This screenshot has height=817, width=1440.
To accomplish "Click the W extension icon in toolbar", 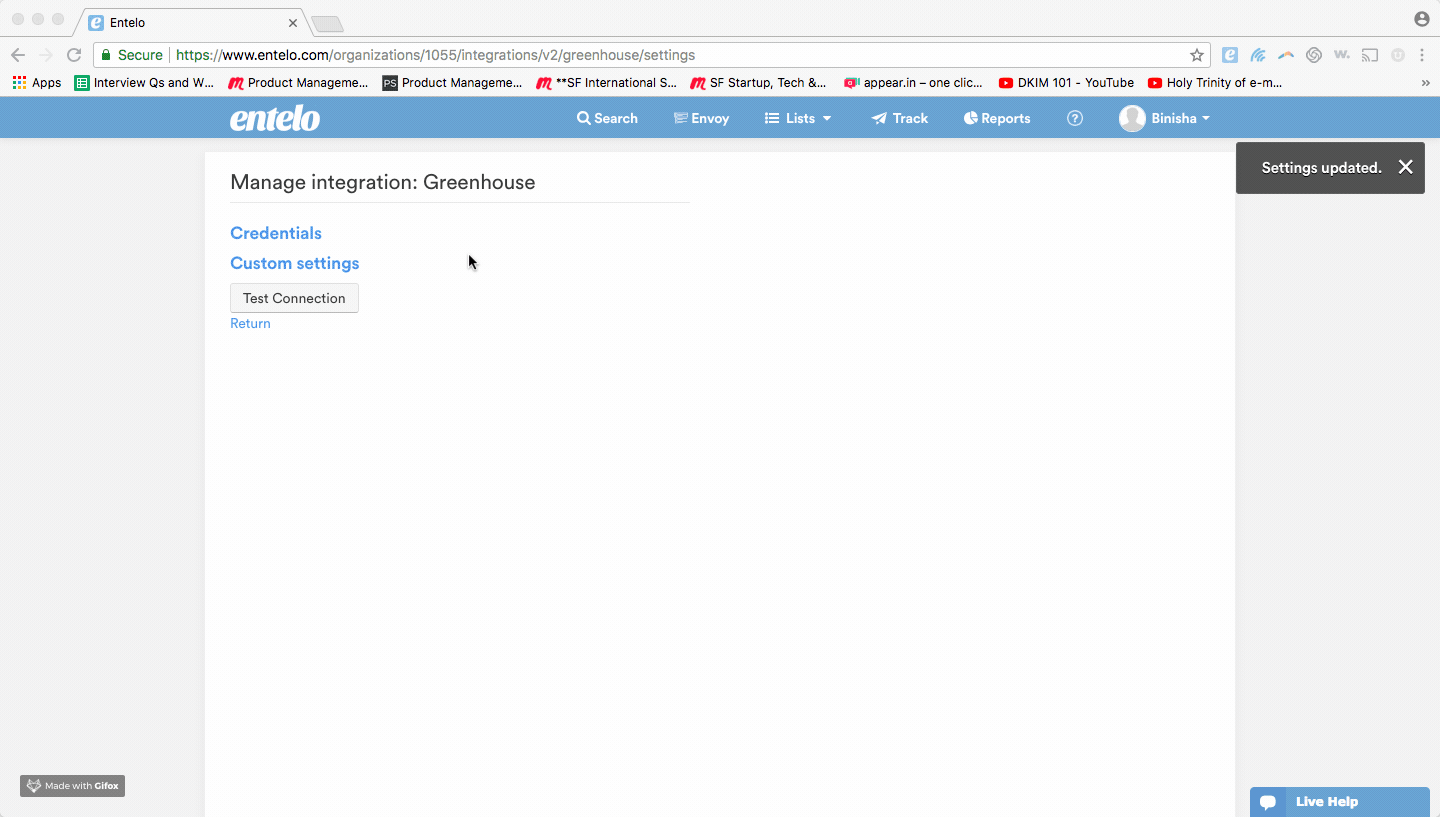I will [1342, 55].
